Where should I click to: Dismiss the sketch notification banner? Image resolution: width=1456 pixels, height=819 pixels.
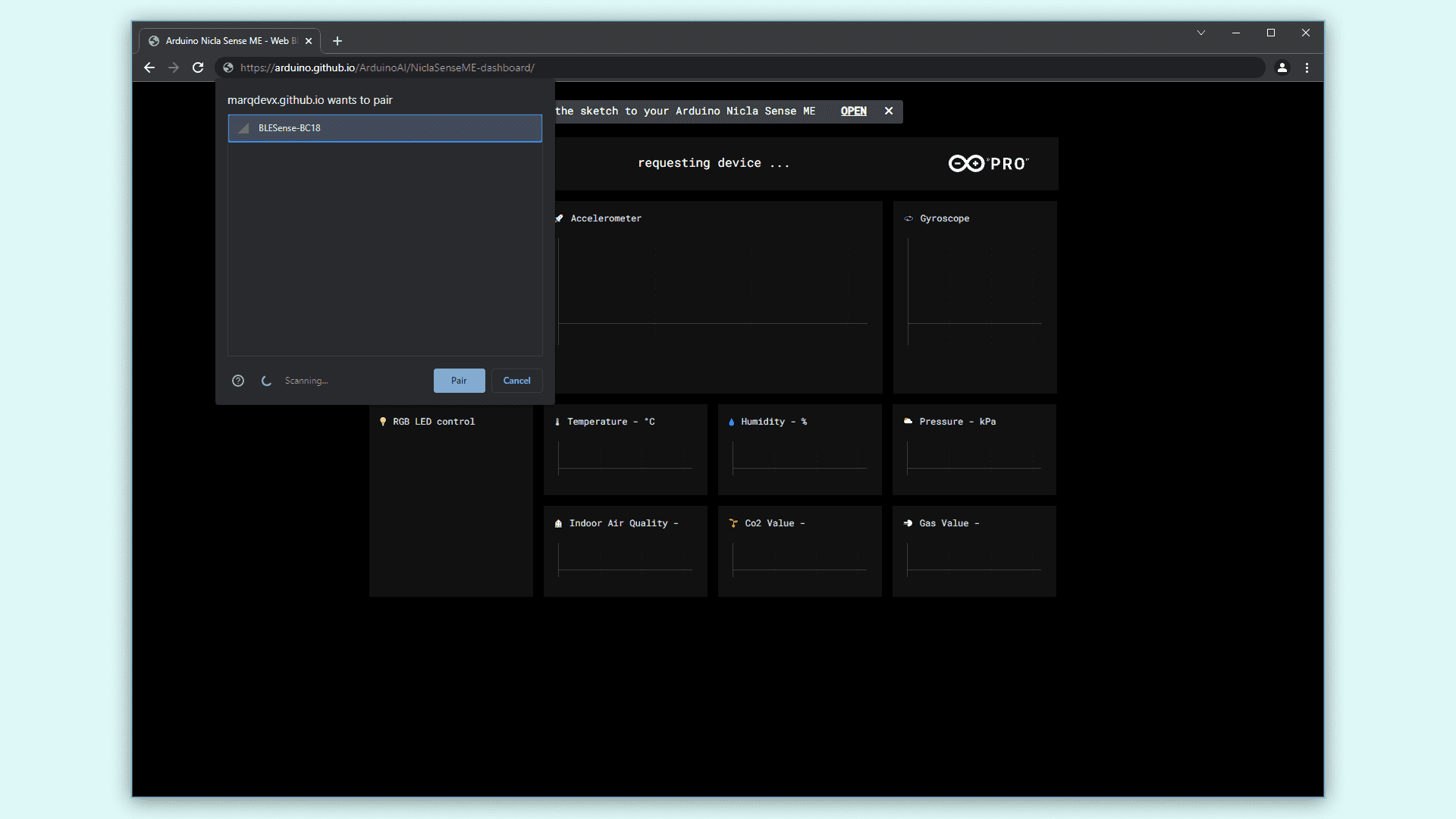(x=889, y=111)
